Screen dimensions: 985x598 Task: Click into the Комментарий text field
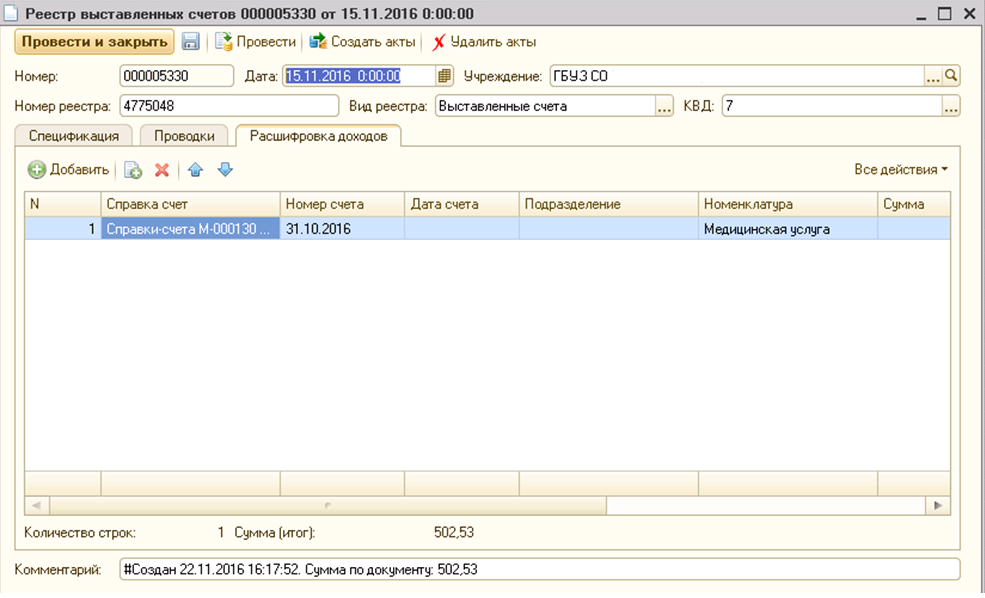[538, 569]
